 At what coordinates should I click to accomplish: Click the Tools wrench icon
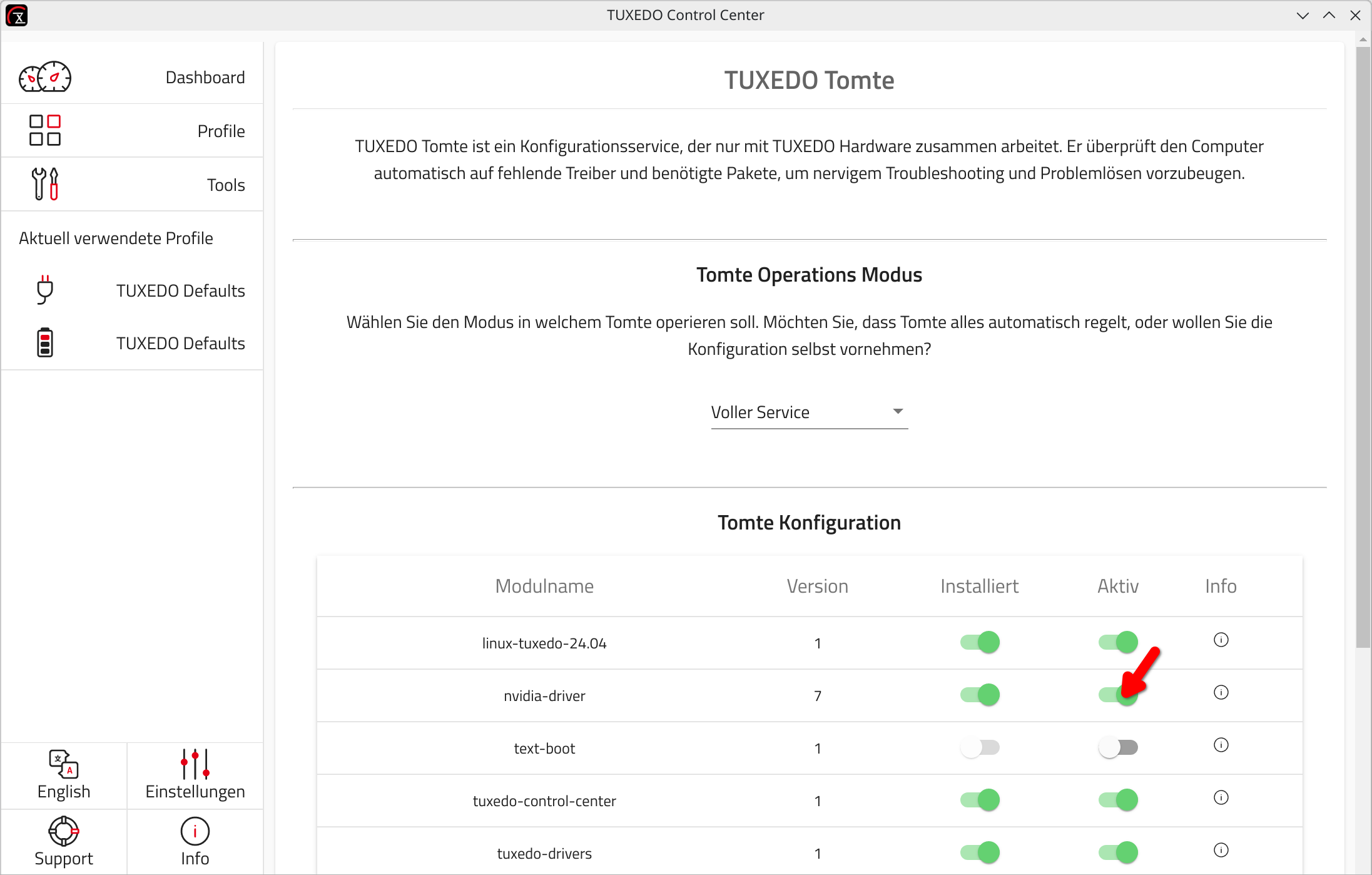(45, 184)
